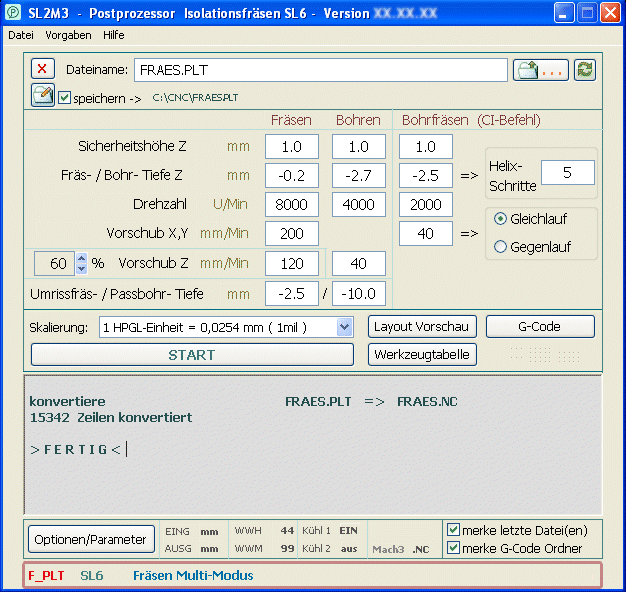The height and width of the screenshot is (592, 626).
Task: Open the Hilfe menu
Action: click(x=114, y=35)
